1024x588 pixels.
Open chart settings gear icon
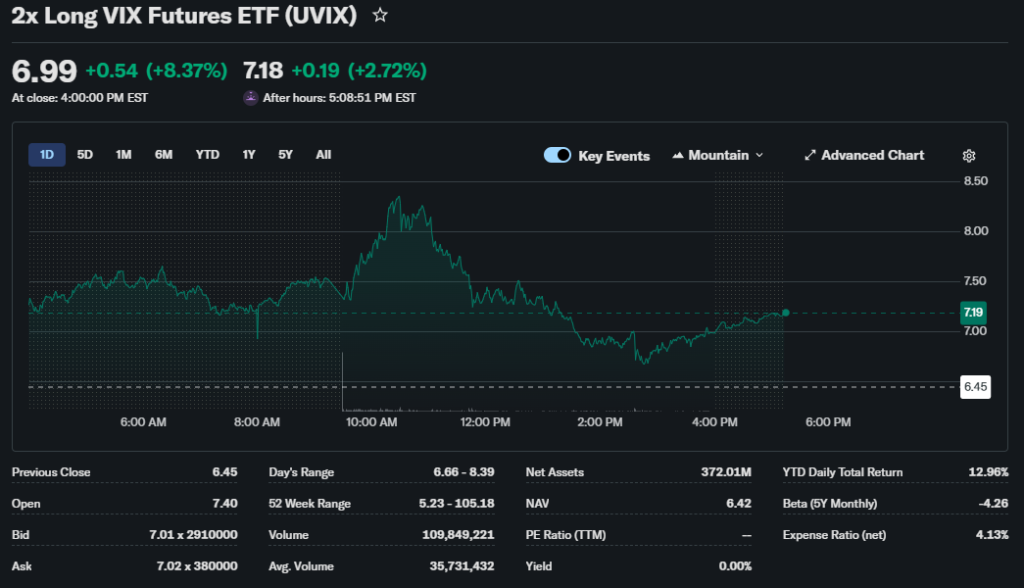(968, 156)
